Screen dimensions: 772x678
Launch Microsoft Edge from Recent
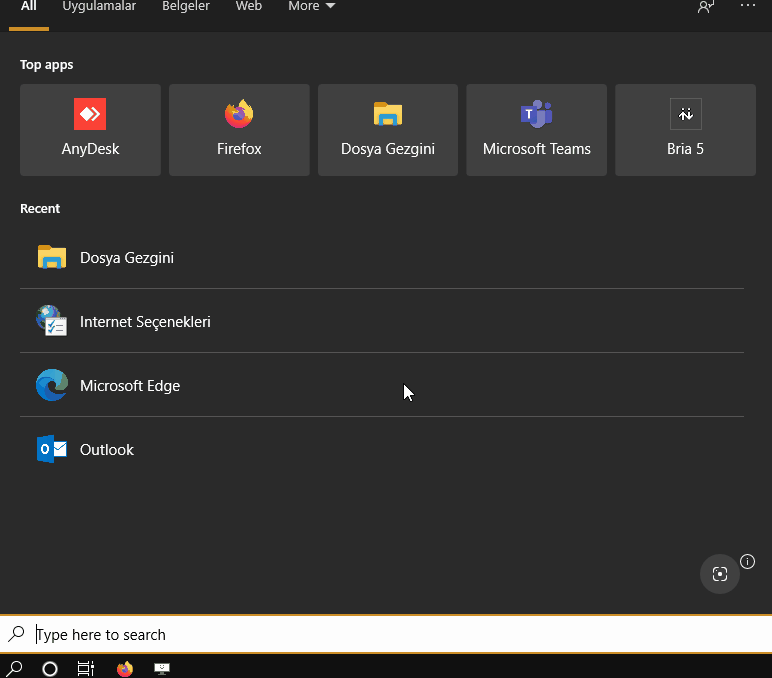pos(382,385)
